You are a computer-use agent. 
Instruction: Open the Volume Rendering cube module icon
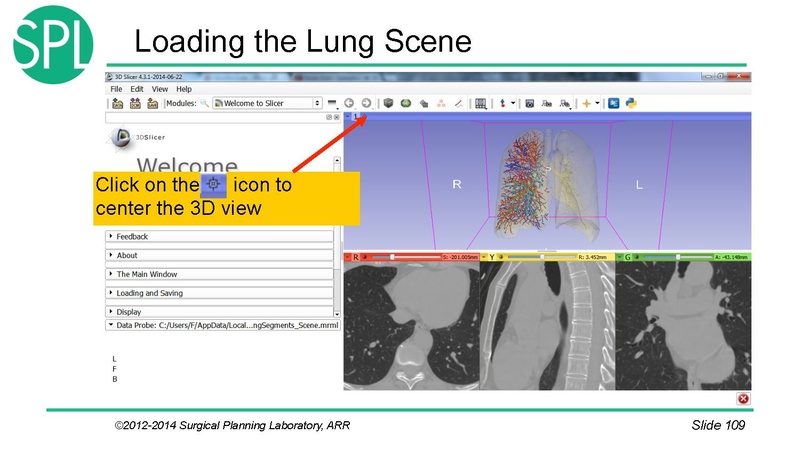[x=388, y=103]
